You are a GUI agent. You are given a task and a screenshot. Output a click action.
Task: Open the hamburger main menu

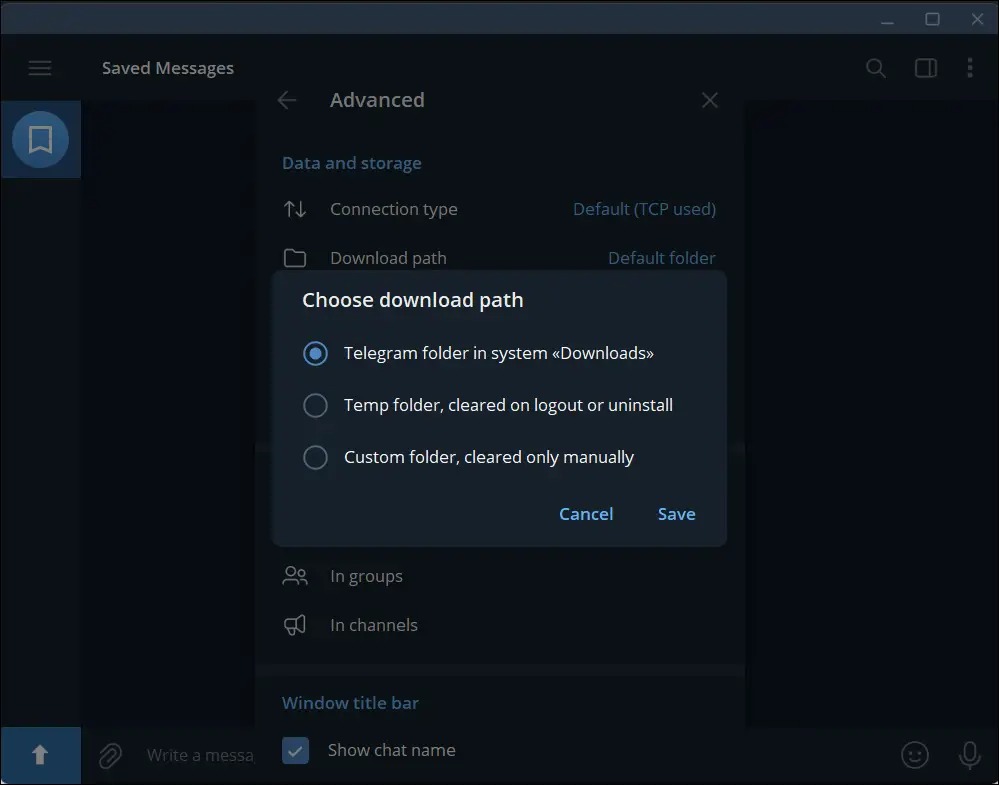point(40,68)
